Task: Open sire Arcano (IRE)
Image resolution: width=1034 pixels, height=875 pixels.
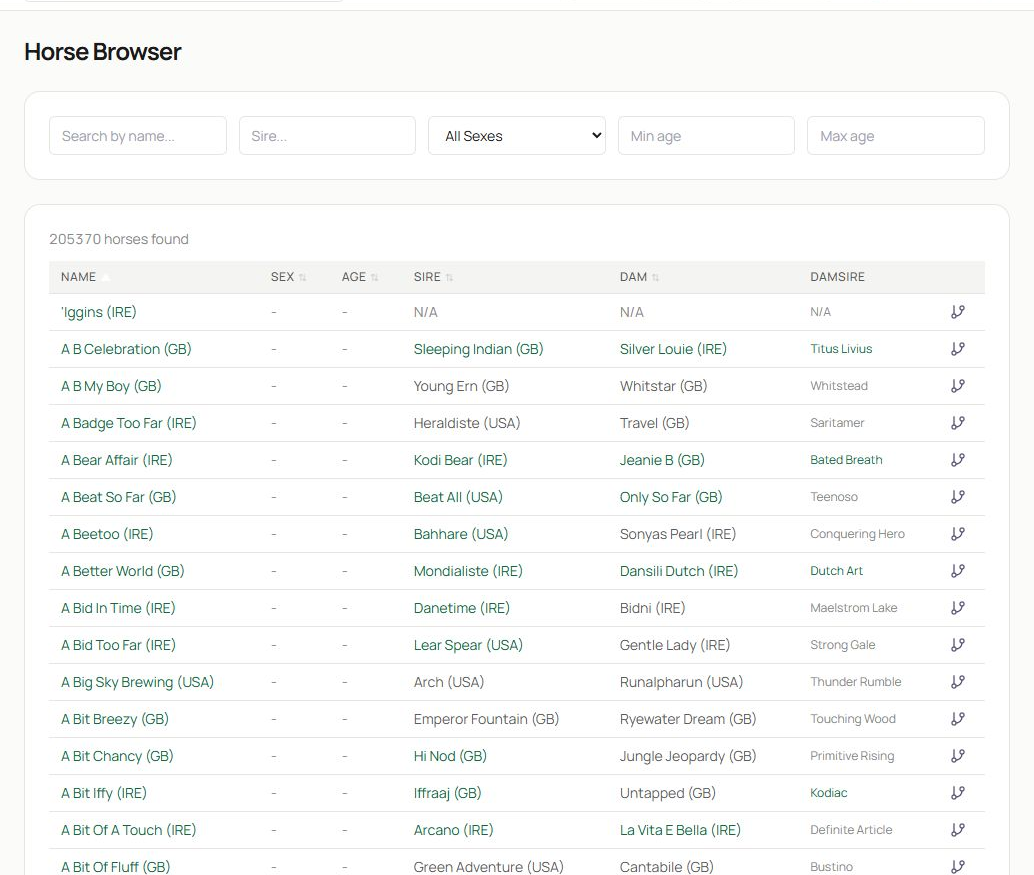Action: [453, 830]
